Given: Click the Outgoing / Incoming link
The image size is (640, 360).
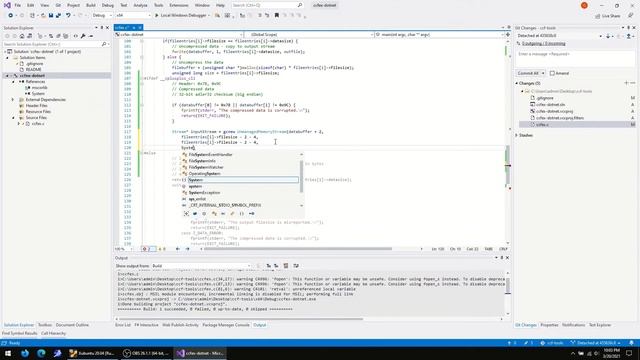Looking at the screenshot, I should coord(543,43).
